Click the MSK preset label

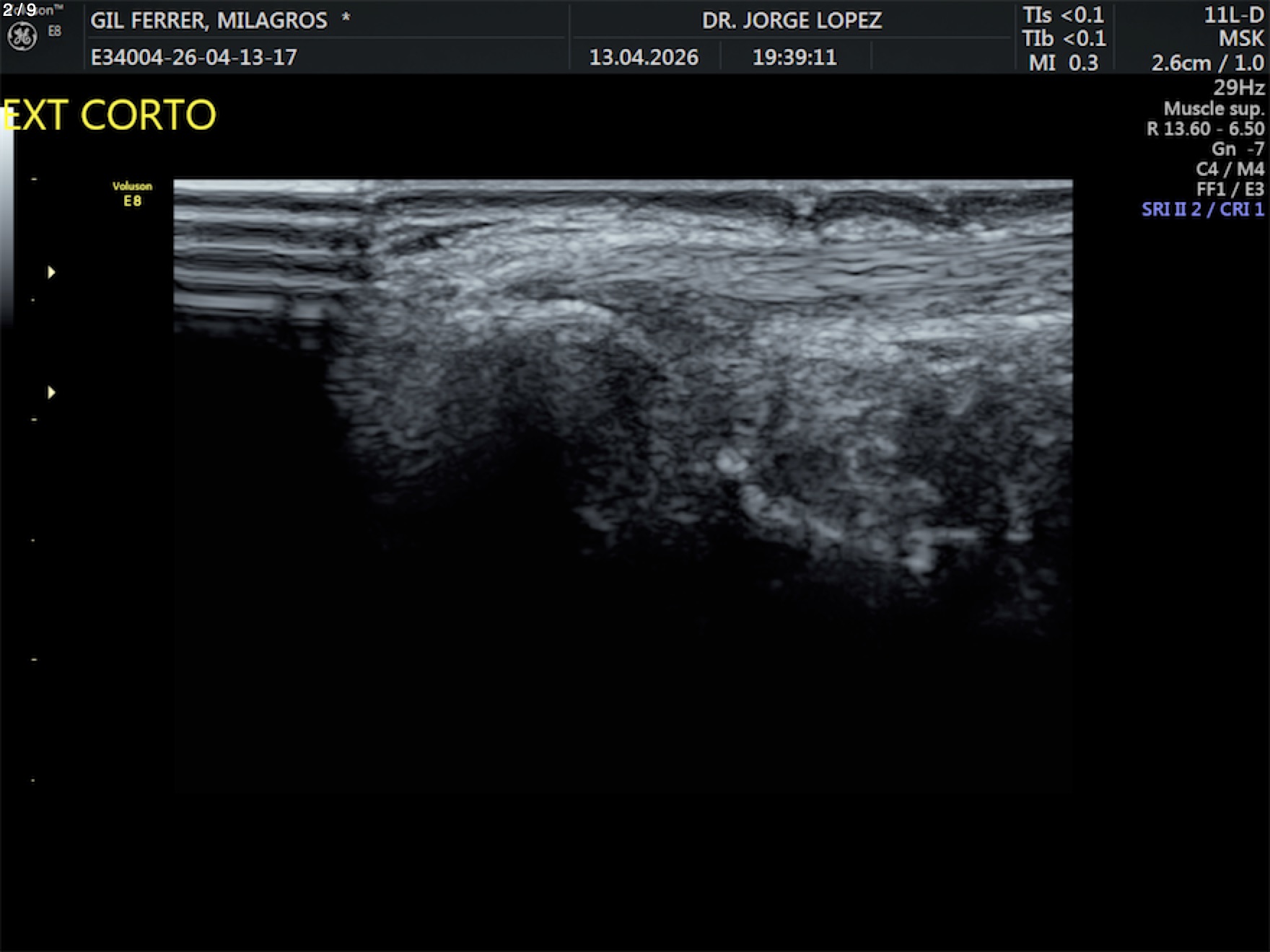point(1241,38)
